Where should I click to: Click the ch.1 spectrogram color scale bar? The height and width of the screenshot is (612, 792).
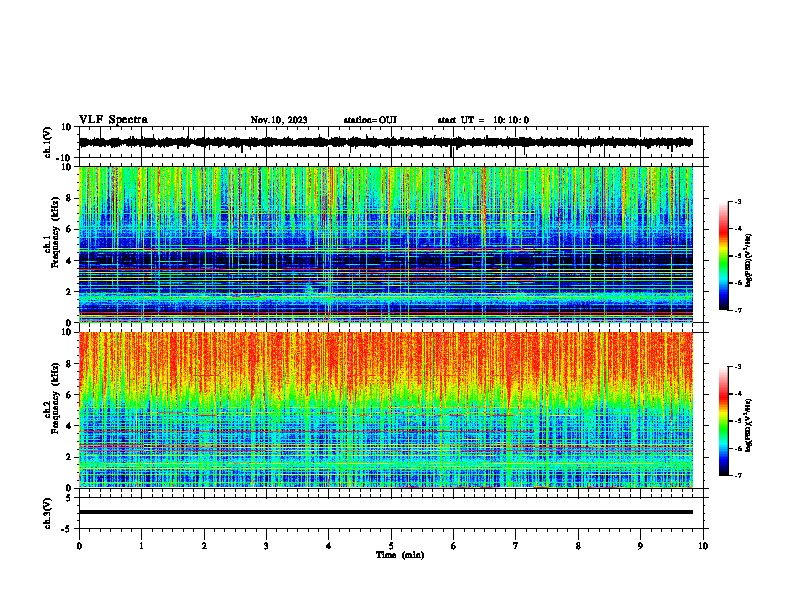pos(724,256)
